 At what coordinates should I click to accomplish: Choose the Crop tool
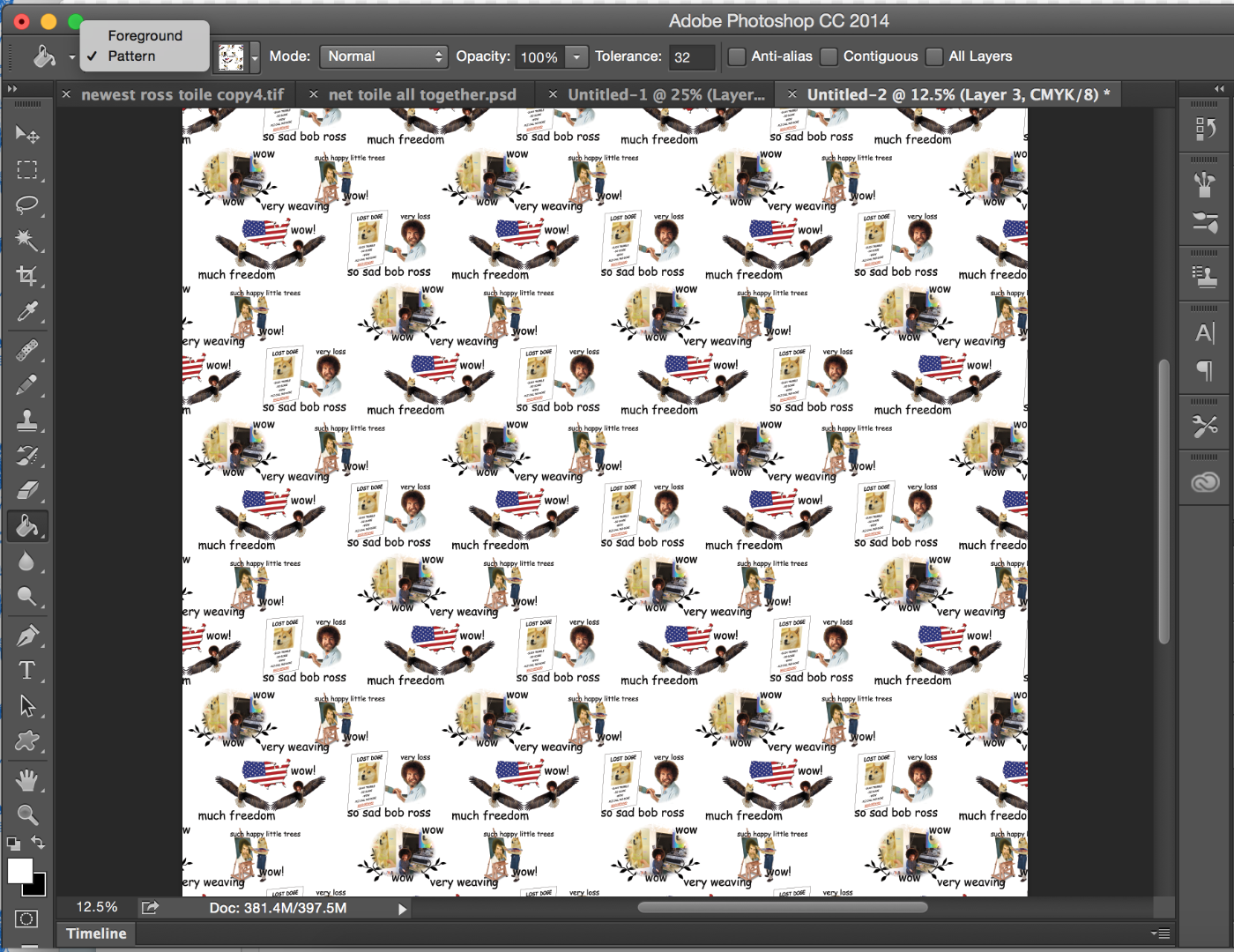click(x=27, y=276)
